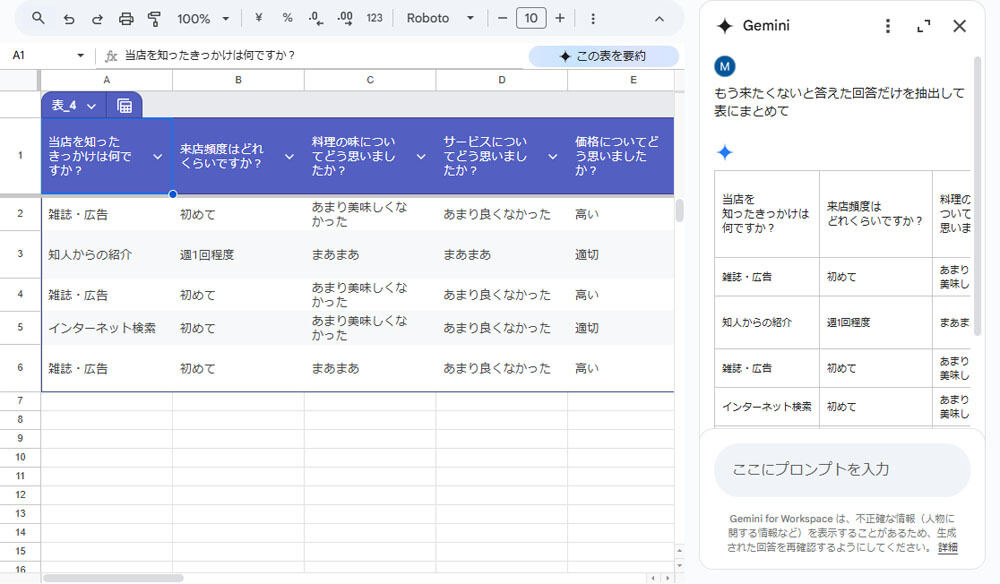Open the 100% zoom dropdown
This screenshot has width=1000, height=584.
point(203,19)
